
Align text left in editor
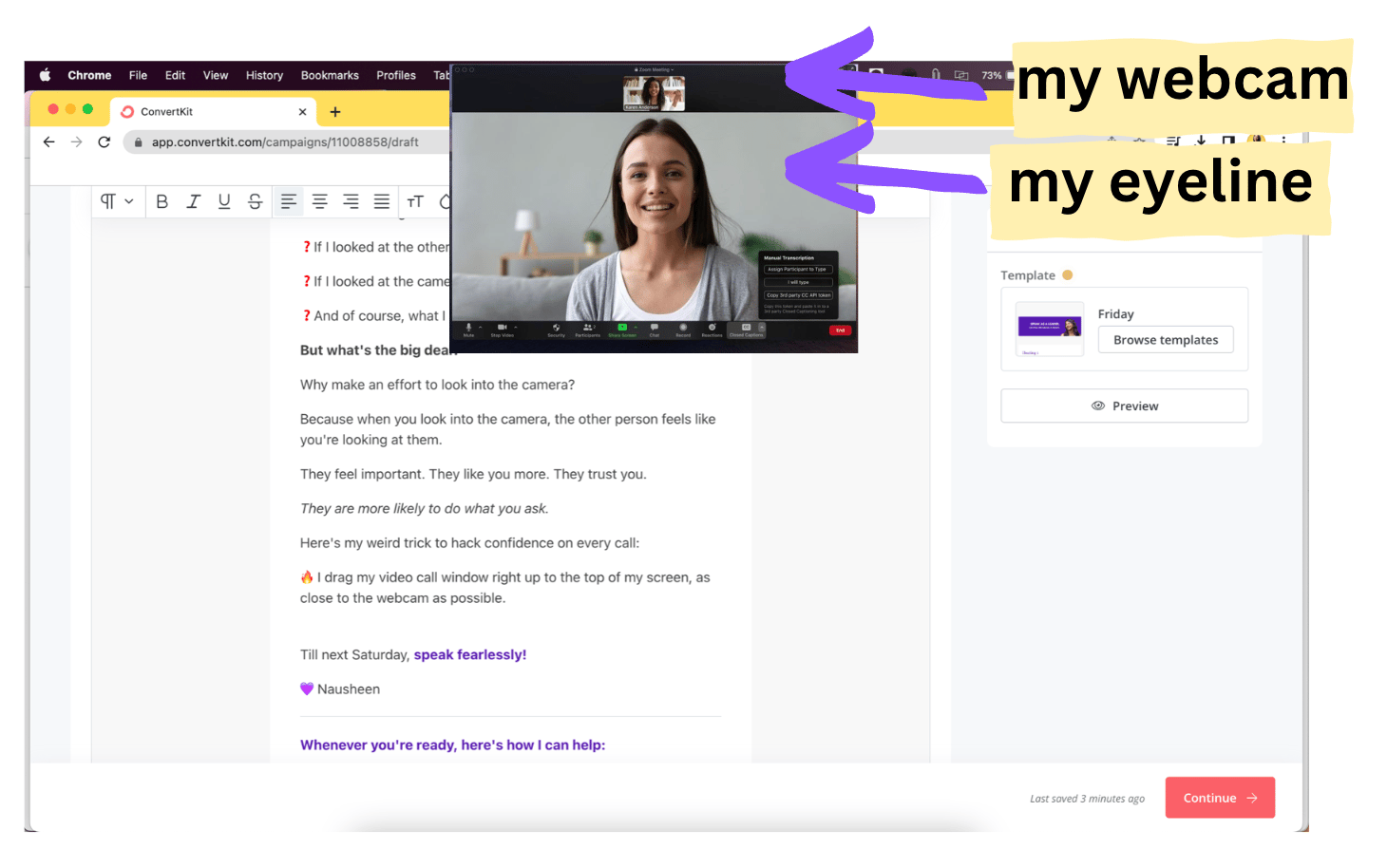[289, 201]
